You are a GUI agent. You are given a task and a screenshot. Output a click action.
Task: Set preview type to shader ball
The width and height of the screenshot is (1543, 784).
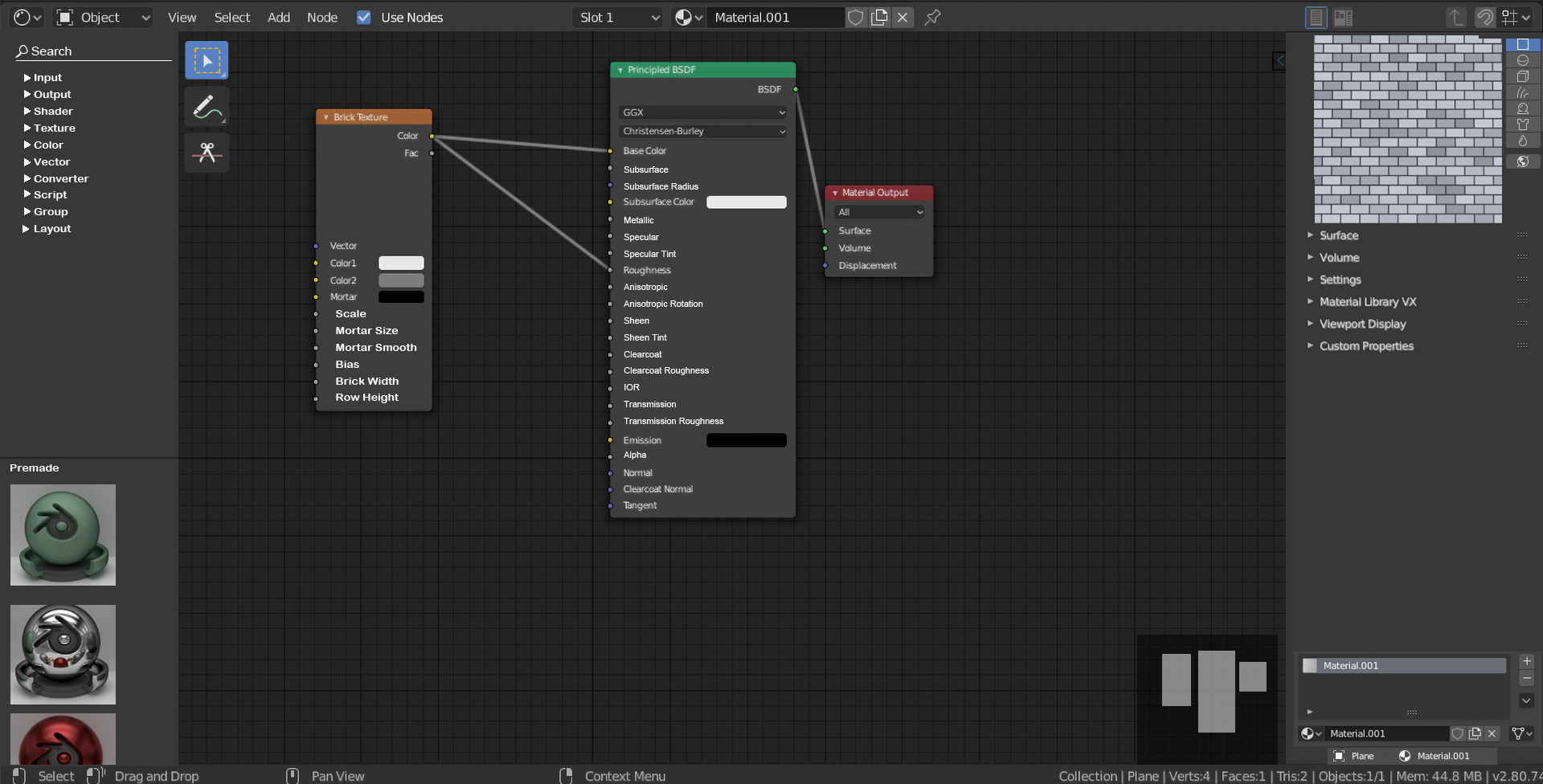1522,108
